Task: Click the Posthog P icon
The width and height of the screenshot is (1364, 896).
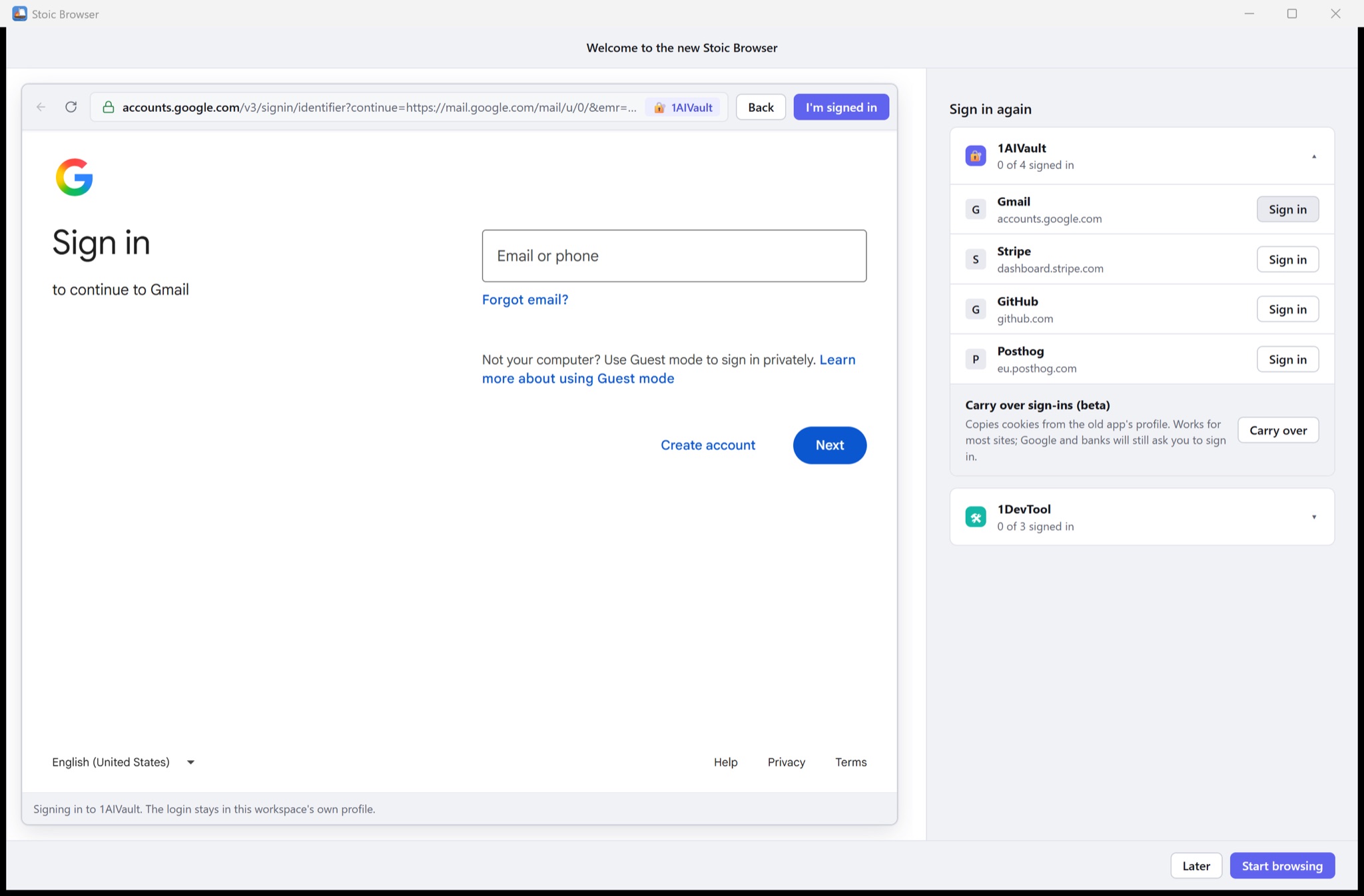Action: tap(976, 359)
